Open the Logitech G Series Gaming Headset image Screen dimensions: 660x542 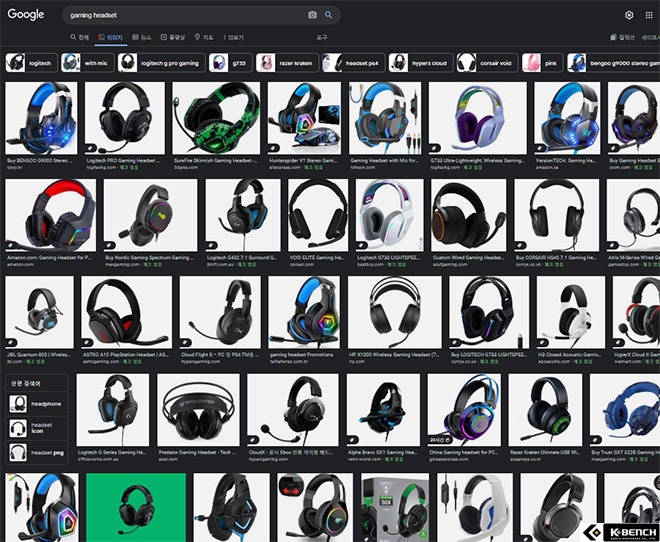[113, 410]
